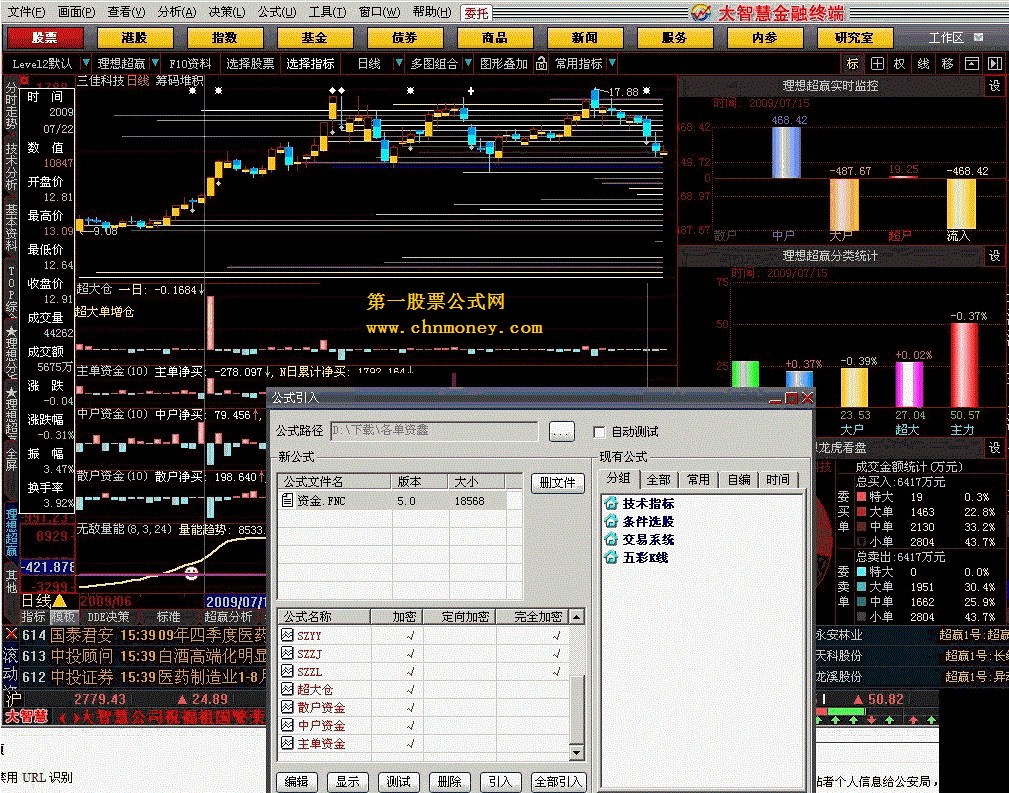Click the 设 settings icon of 龙虎看盘
The image size is (1009, 793).
pyautogui.click(x=994, y=447)
